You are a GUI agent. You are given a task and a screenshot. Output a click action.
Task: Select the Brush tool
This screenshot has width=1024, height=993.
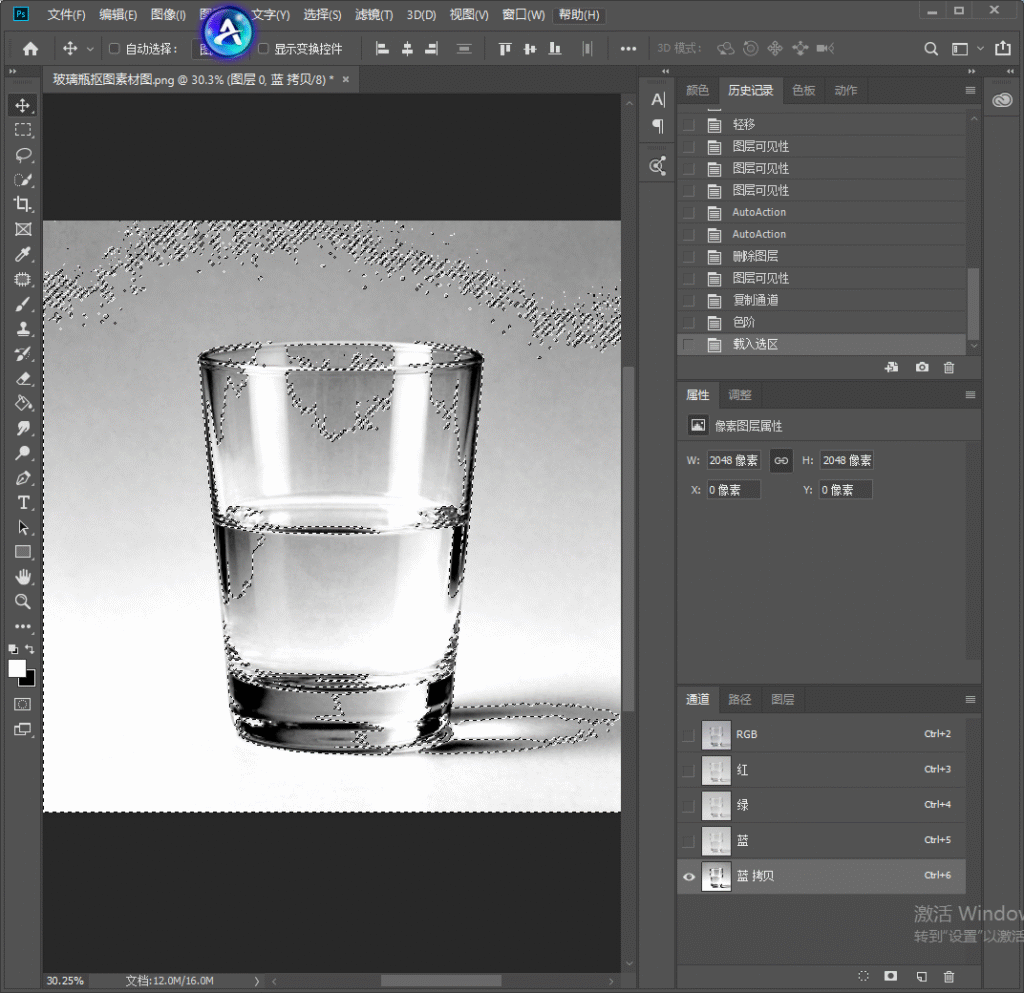[23, 304]
